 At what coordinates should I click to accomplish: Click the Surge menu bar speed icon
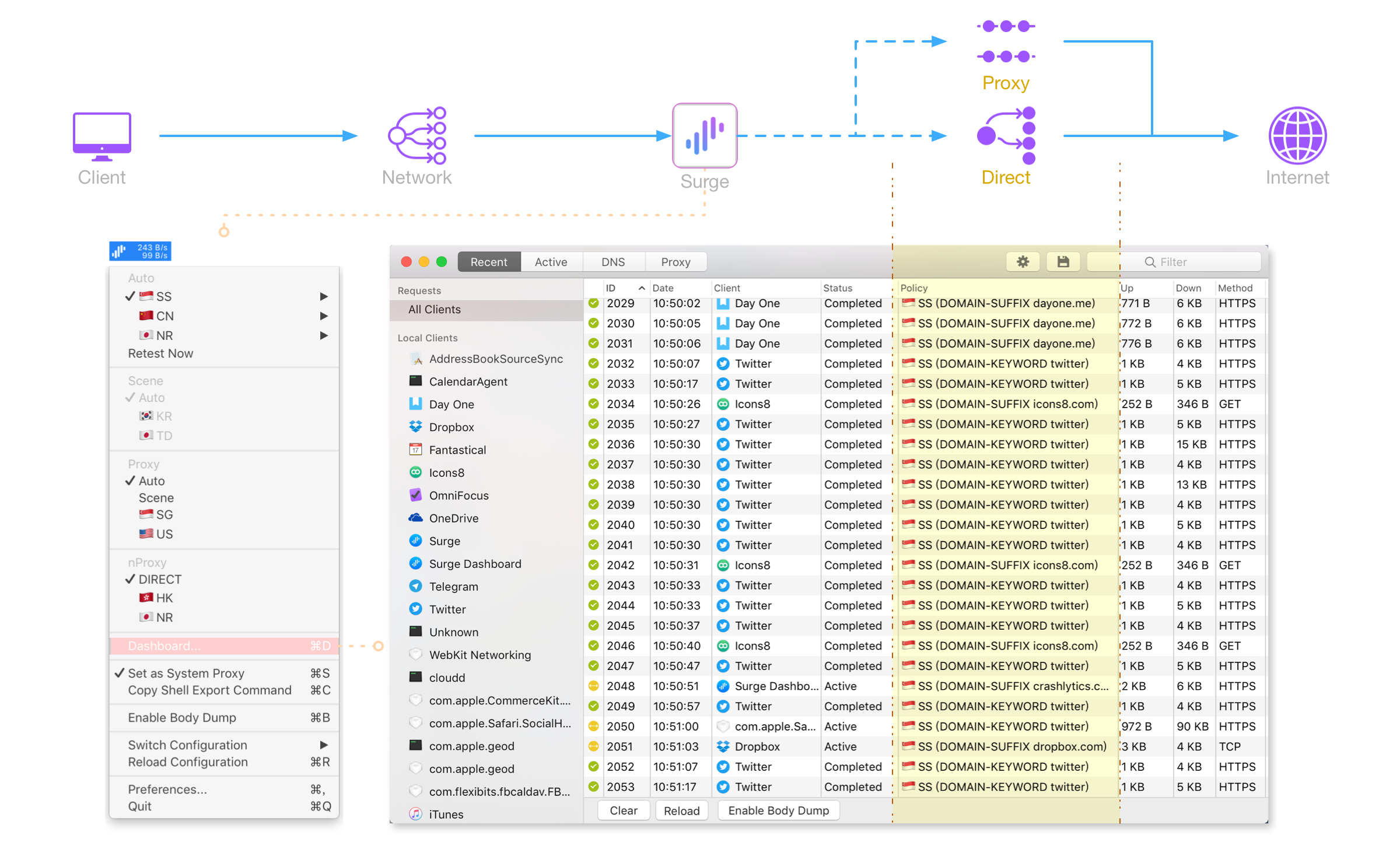click(140, 251)
